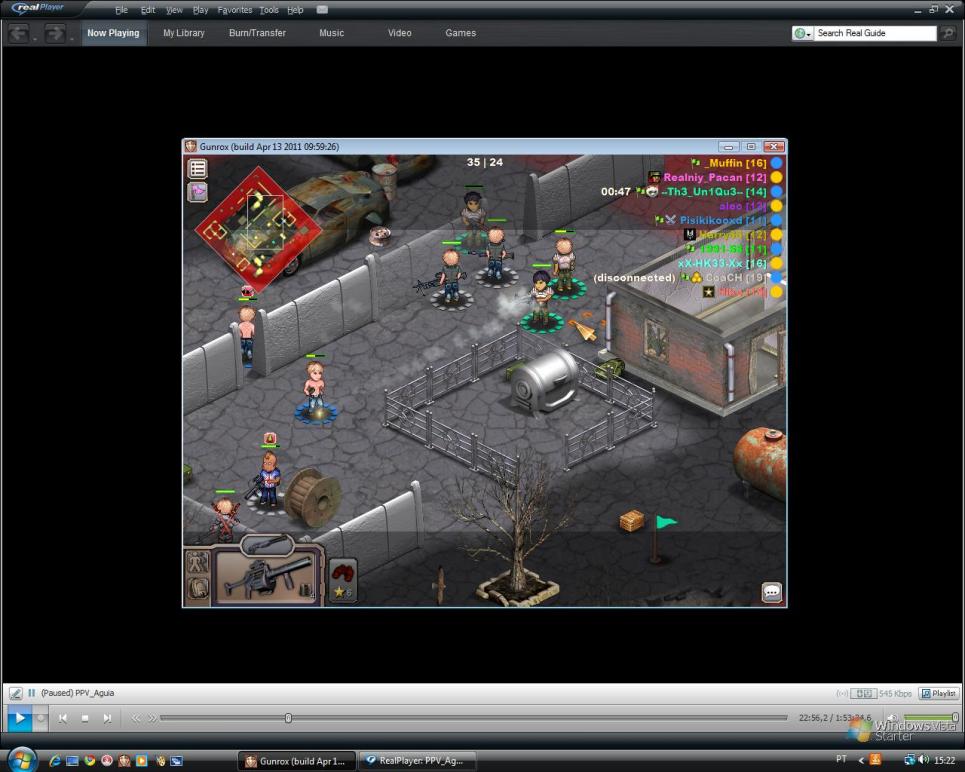The width and height of the screenshot is (965, 772).
Task: Switch to the My Library tab
Action: 183,33
